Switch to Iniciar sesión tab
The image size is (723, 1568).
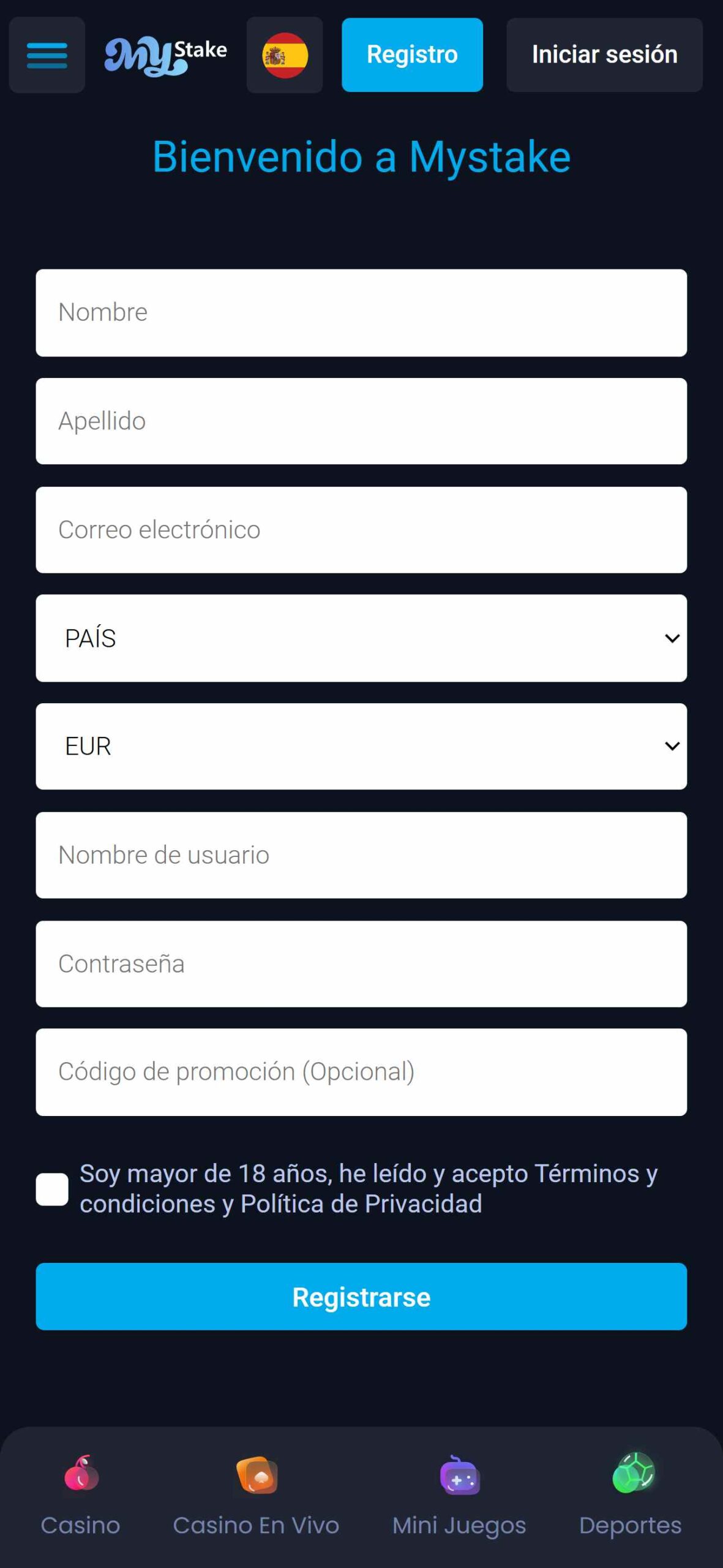[604, 55]
